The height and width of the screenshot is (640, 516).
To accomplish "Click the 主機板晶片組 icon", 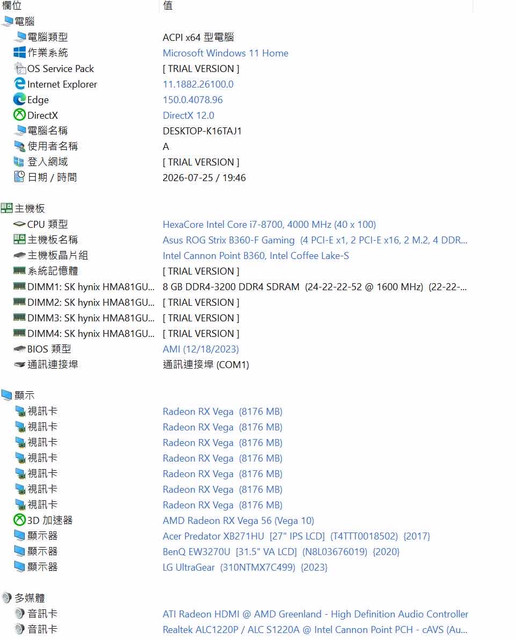I will (20, 255).
